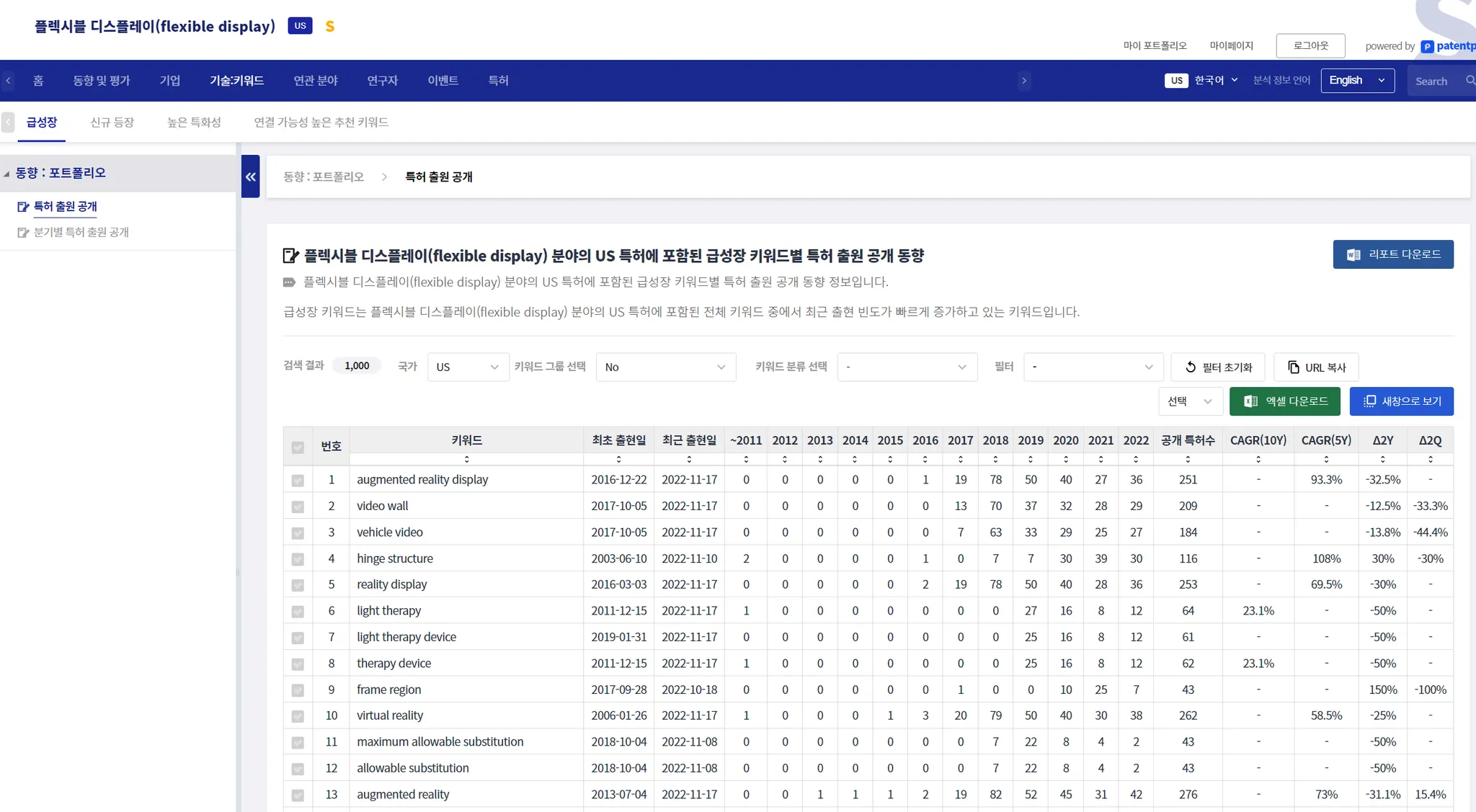This screenshot has height=812, width=1476.
Task: Click 리포트 다운로드 button
Action: click(x=1392, y=254)
